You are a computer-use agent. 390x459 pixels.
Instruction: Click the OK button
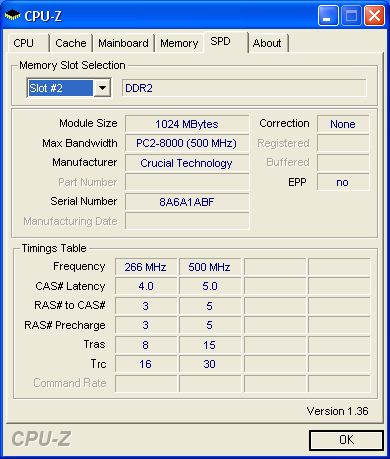[346, 440]
